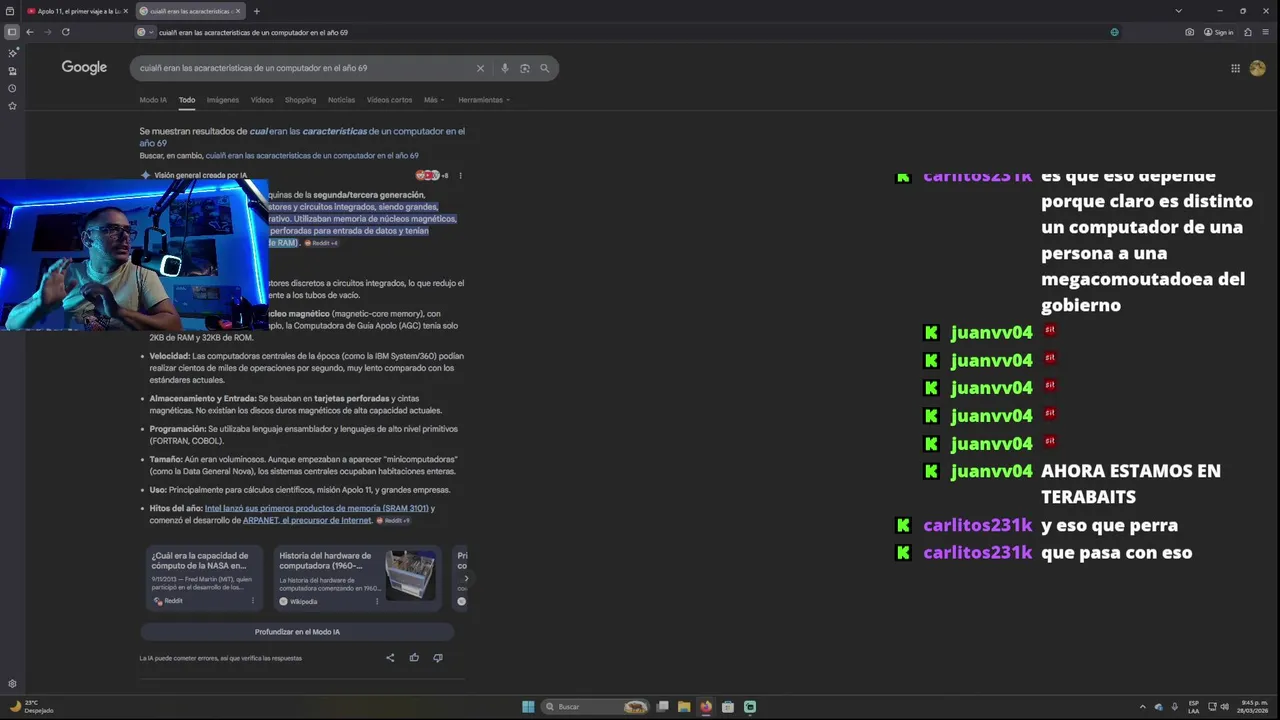Image resolution: width=1280 pixels, height=720 pixels.
Task: Submit search with the magnifier icon
Action: tap(544, 68)
